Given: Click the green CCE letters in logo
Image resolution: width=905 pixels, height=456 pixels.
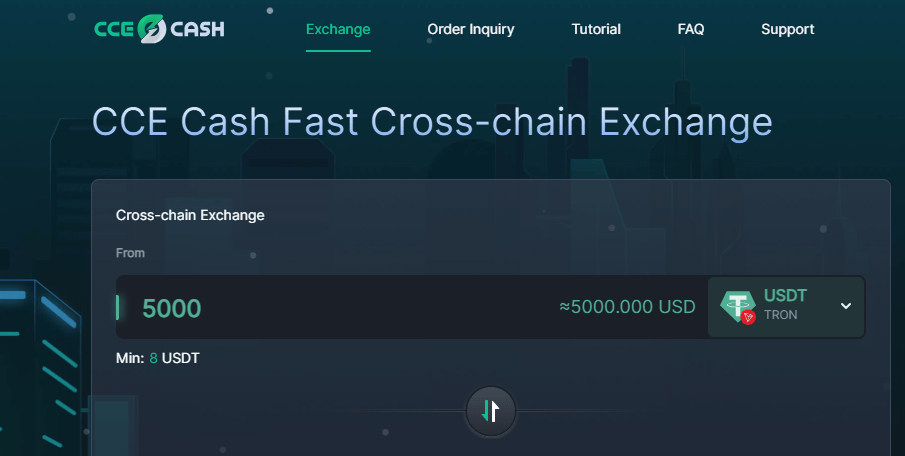Looking at the screenshot, I should [115, 29].
